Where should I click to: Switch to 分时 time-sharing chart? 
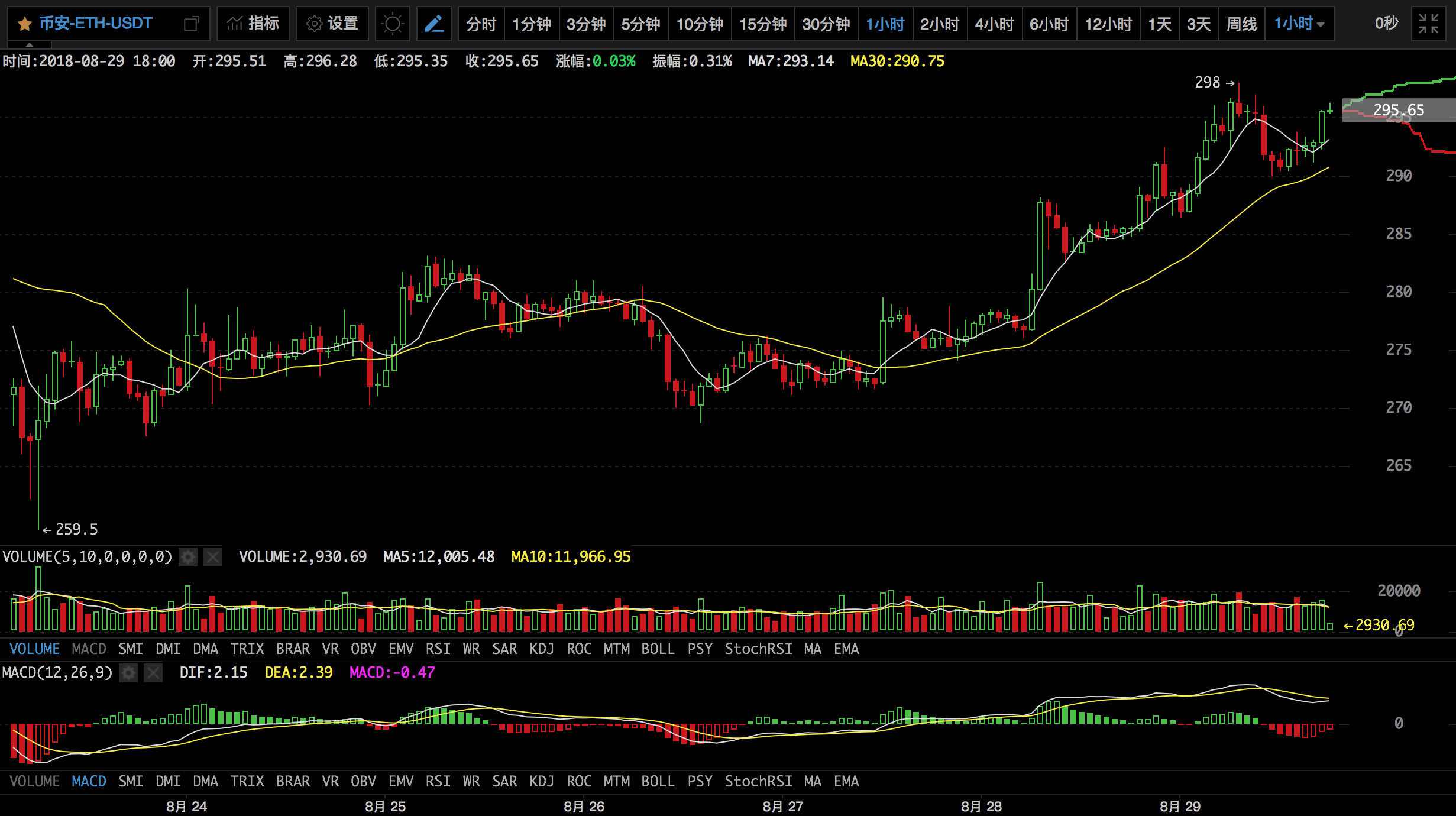pyautogui.click(x=481, y=24)
